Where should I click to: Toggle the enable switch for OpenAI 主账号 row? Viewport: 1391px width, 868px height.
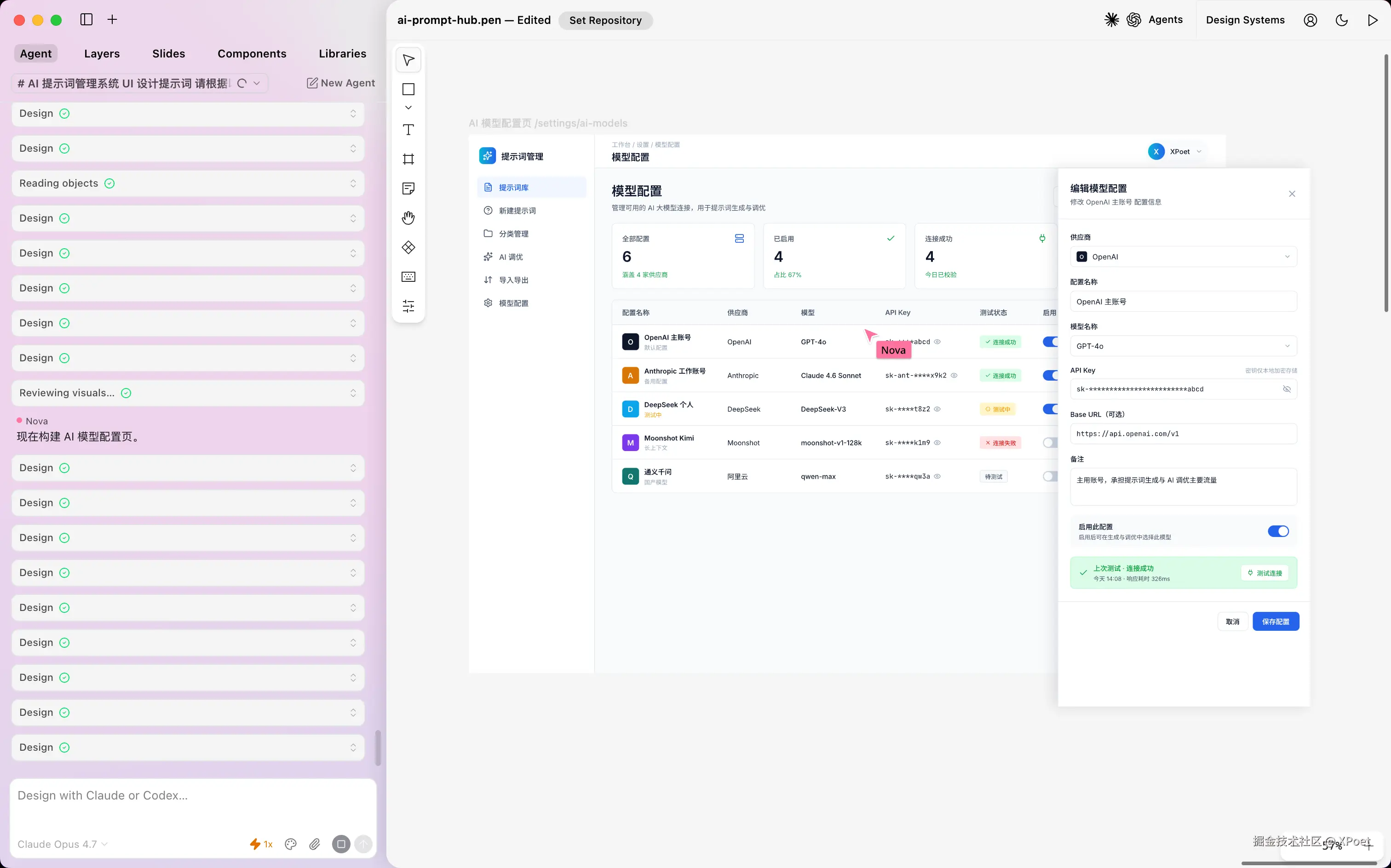tap(1051, 342)
